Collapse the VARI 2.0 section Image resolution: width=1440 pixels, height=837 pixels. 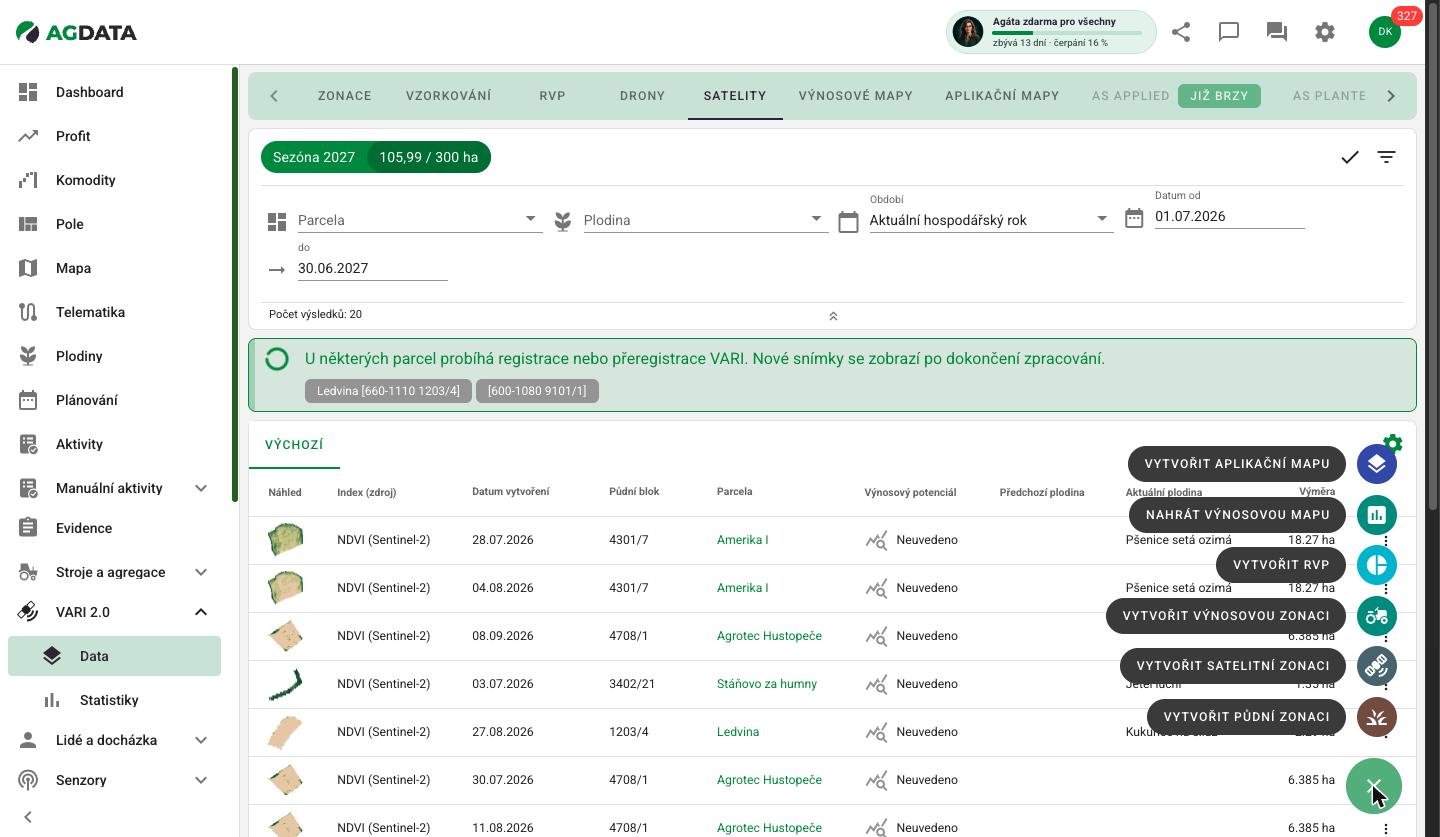(201, 612)
